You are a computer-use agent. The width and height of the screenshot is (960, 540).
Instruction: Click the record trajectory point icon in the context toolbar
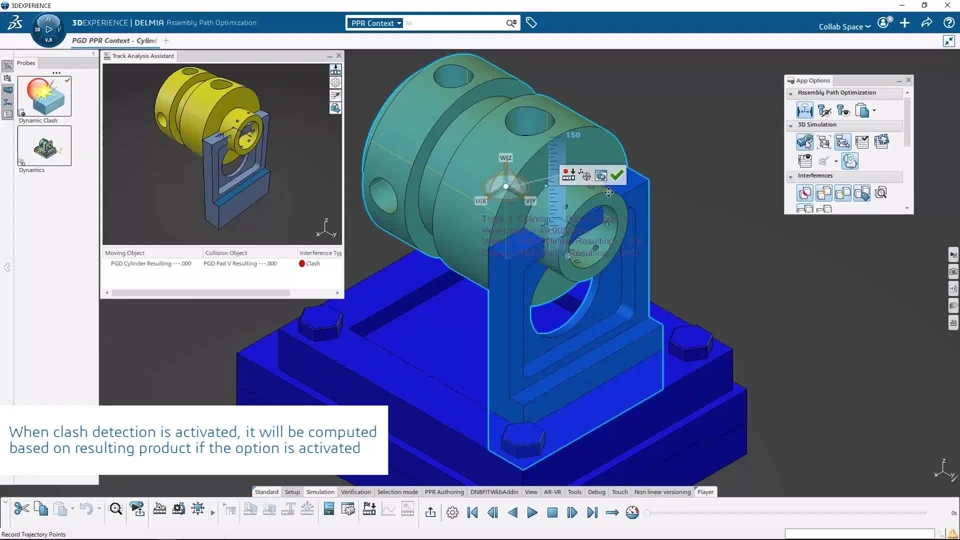tap(568, 176)
